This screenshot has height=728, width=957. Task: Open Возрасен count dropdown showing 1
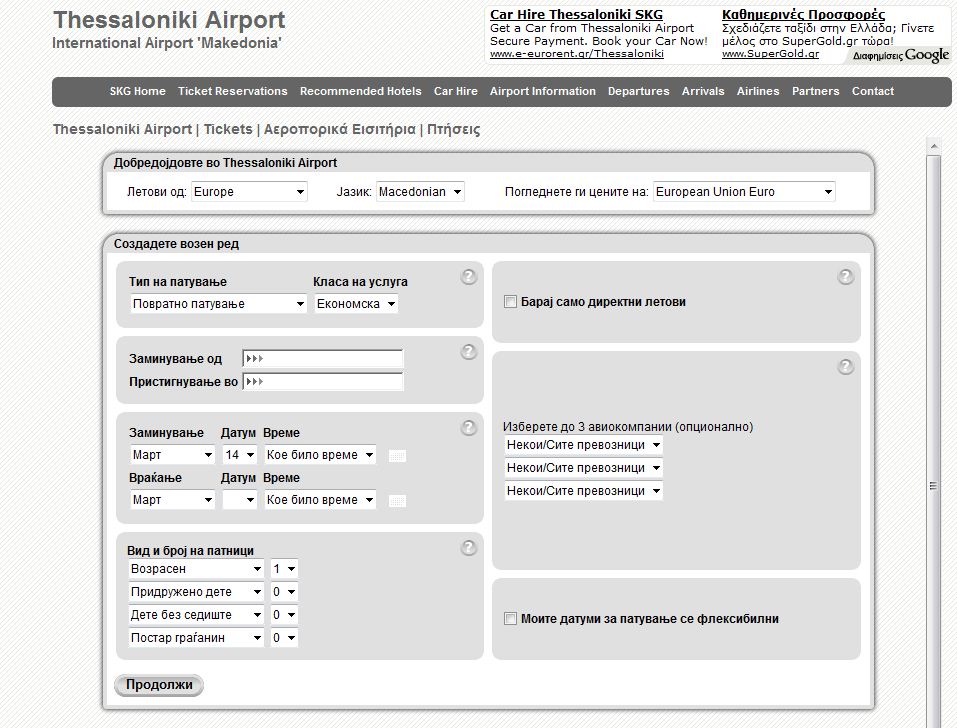(x=284, y=569)
